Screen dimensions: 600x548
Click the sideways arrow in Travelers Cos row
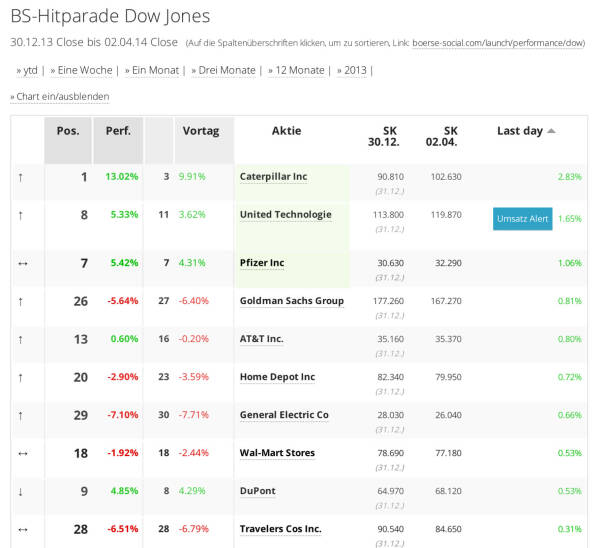(x=20, y=529)
